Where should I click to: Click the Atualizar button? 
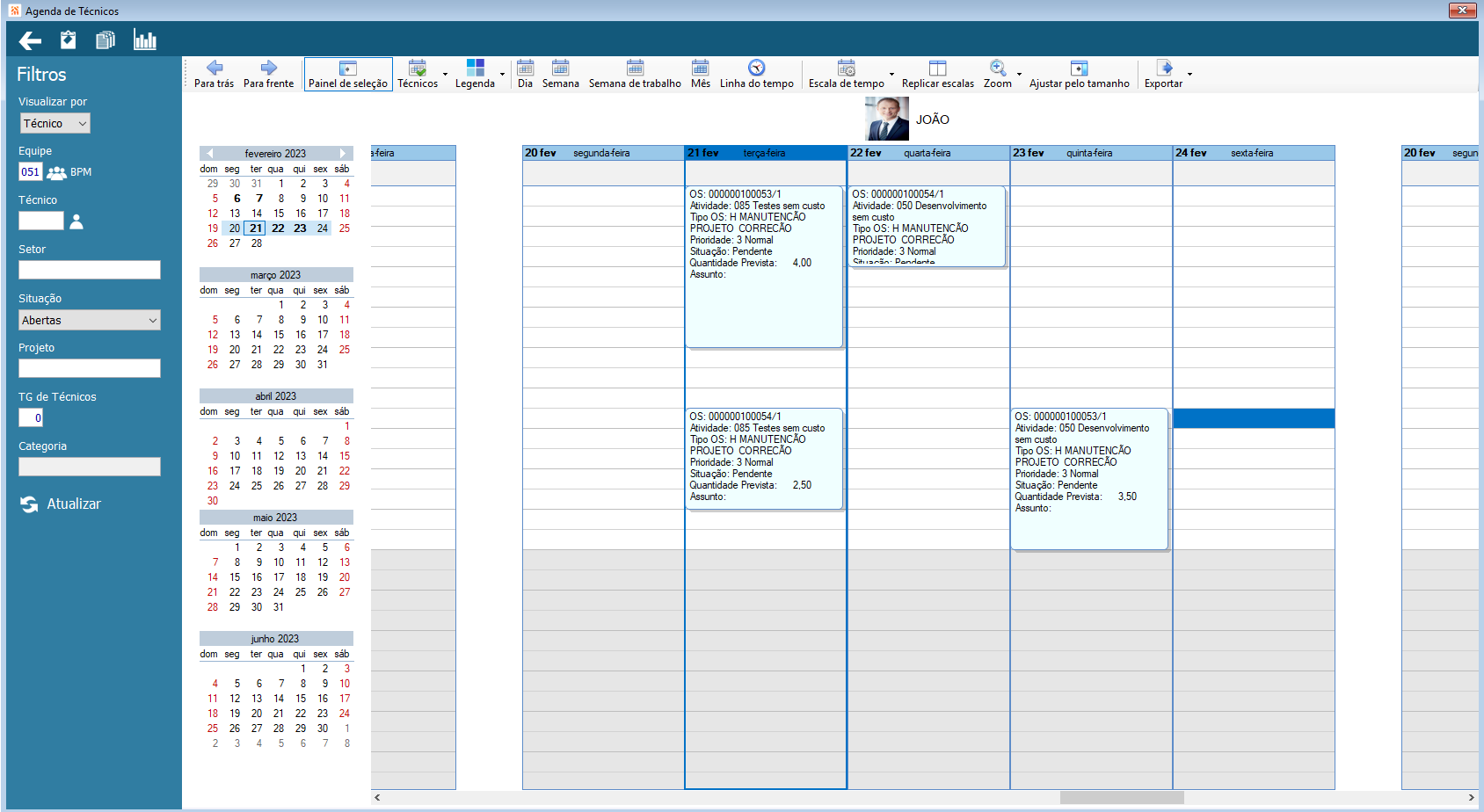pyautogui.click(x=61, y=504)
